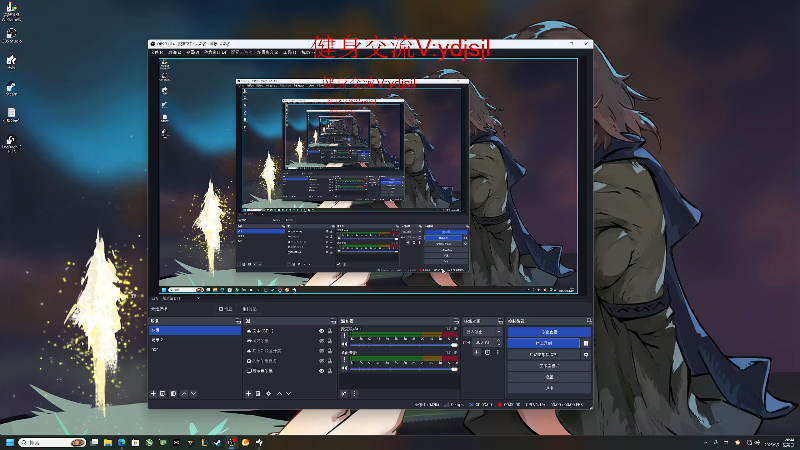Toggle visibility eye of the third source in Sources
Viewport: 800px width, 450px height.
(321, 351)
